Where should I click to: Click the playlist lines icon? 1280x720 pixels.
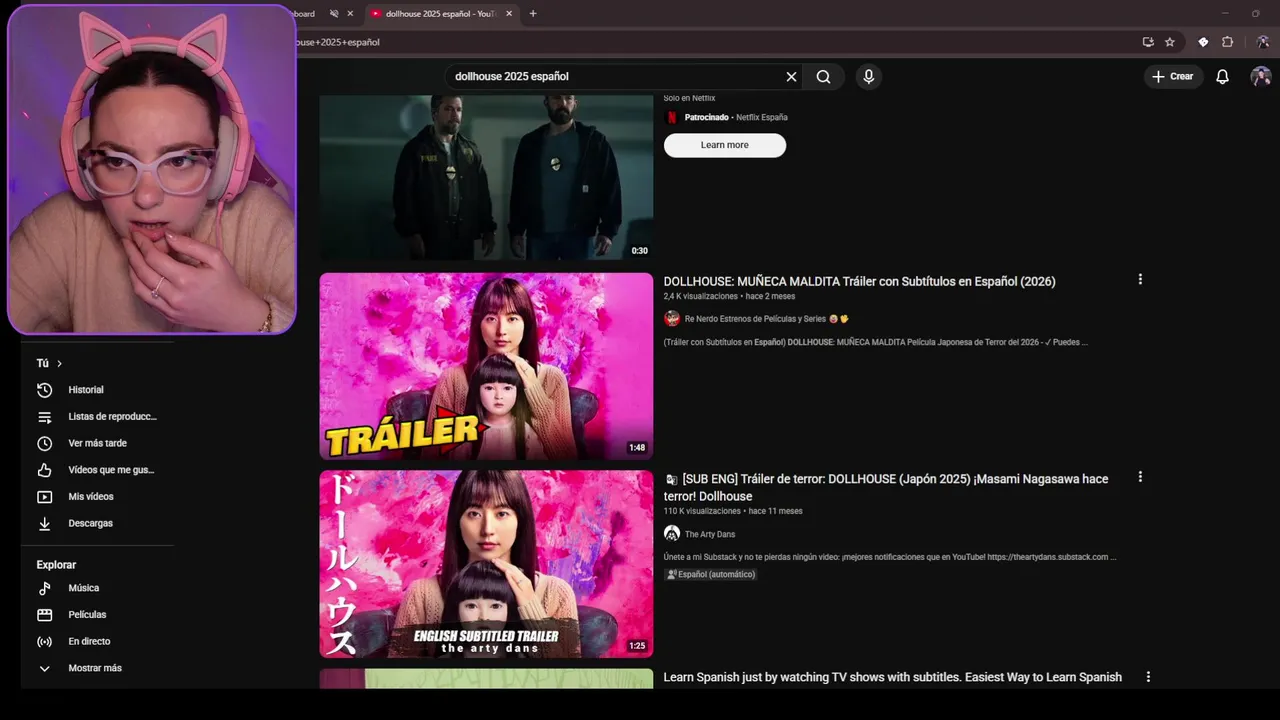pos(44,417)
